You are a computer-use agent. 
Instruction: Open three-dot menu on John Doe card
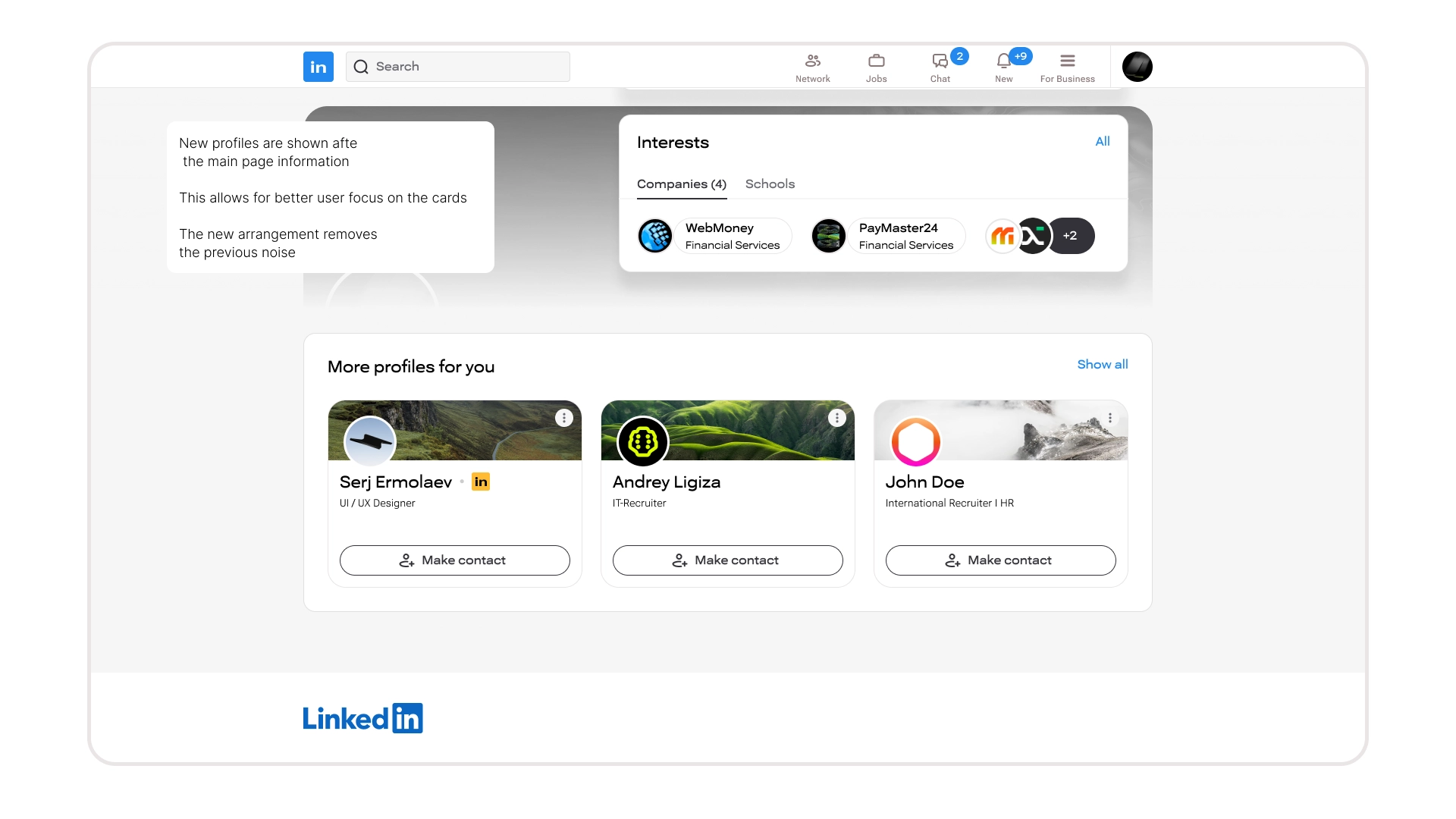coord(1109,418)
